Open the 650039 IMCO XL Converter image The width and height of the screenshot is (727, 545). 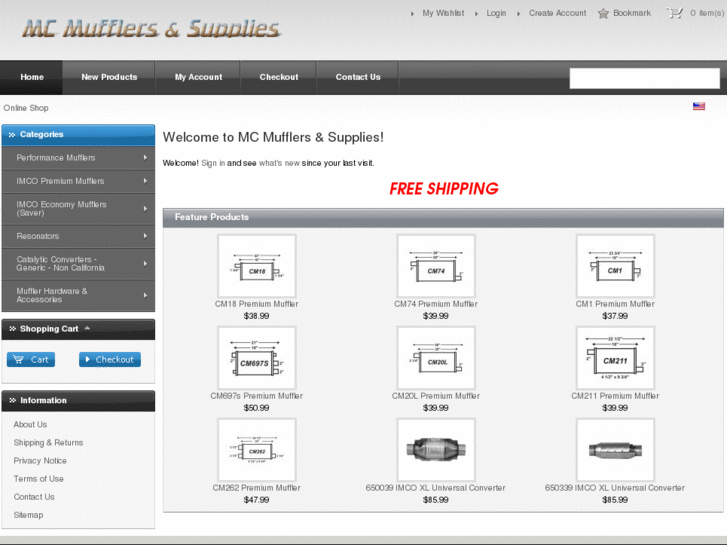pos(436,449)
